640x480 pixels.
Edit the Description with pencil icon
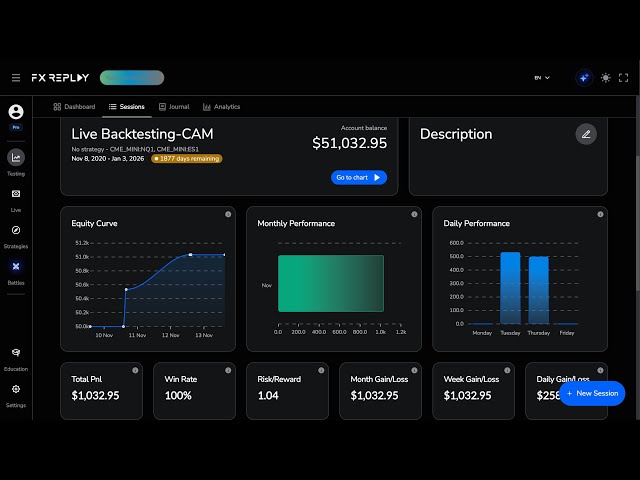click(x=586, y=134)
